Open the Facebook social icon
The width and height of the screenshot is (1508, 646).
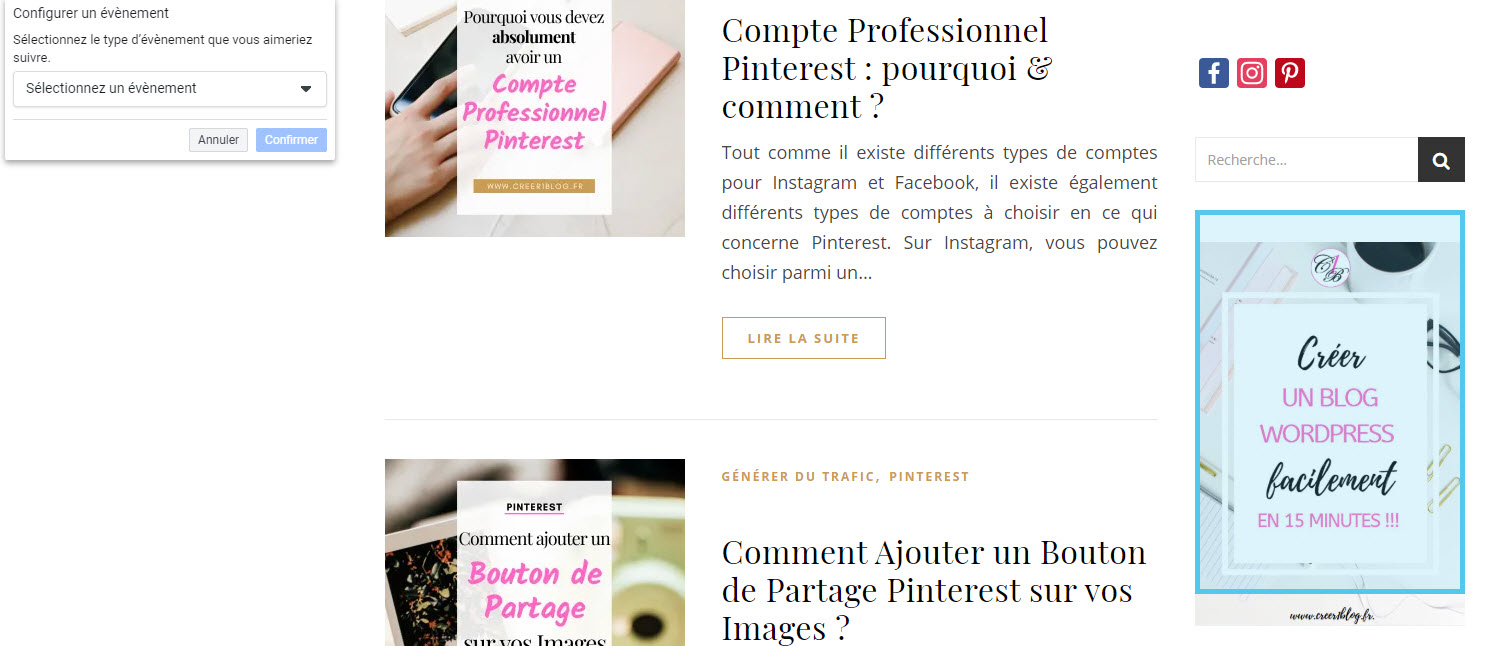click(1213, 73)
